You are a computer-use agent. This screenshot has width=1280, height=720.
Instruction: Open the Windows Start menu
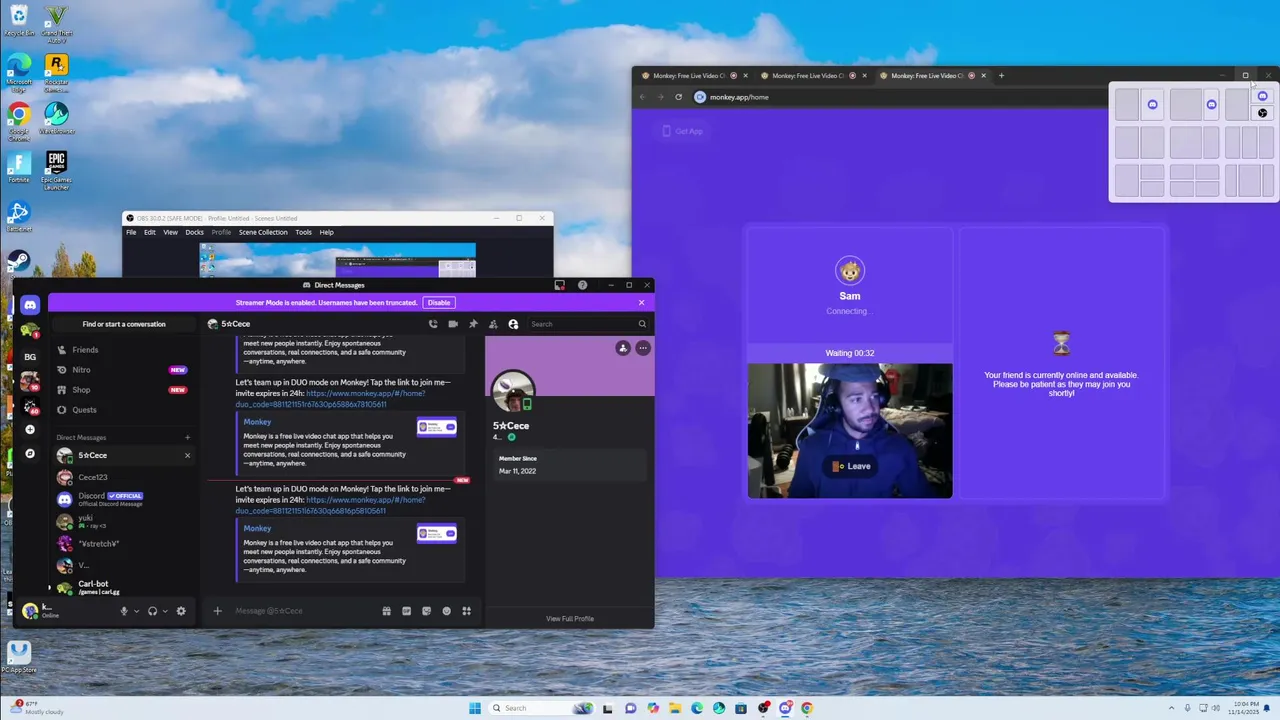pos(475,708)
